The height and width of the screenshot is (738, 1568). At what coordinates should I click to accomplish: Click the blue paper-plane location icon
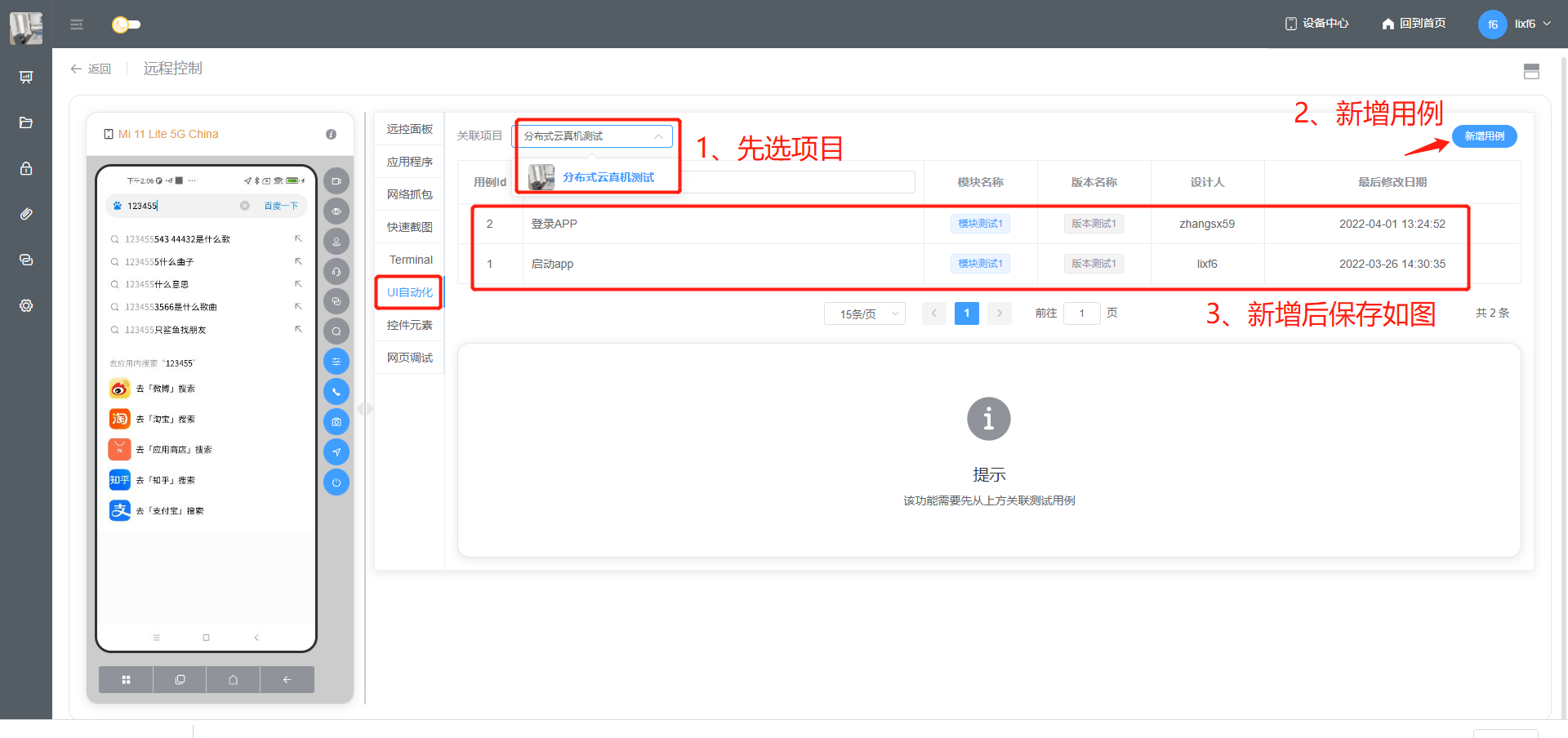click(336, 451)
